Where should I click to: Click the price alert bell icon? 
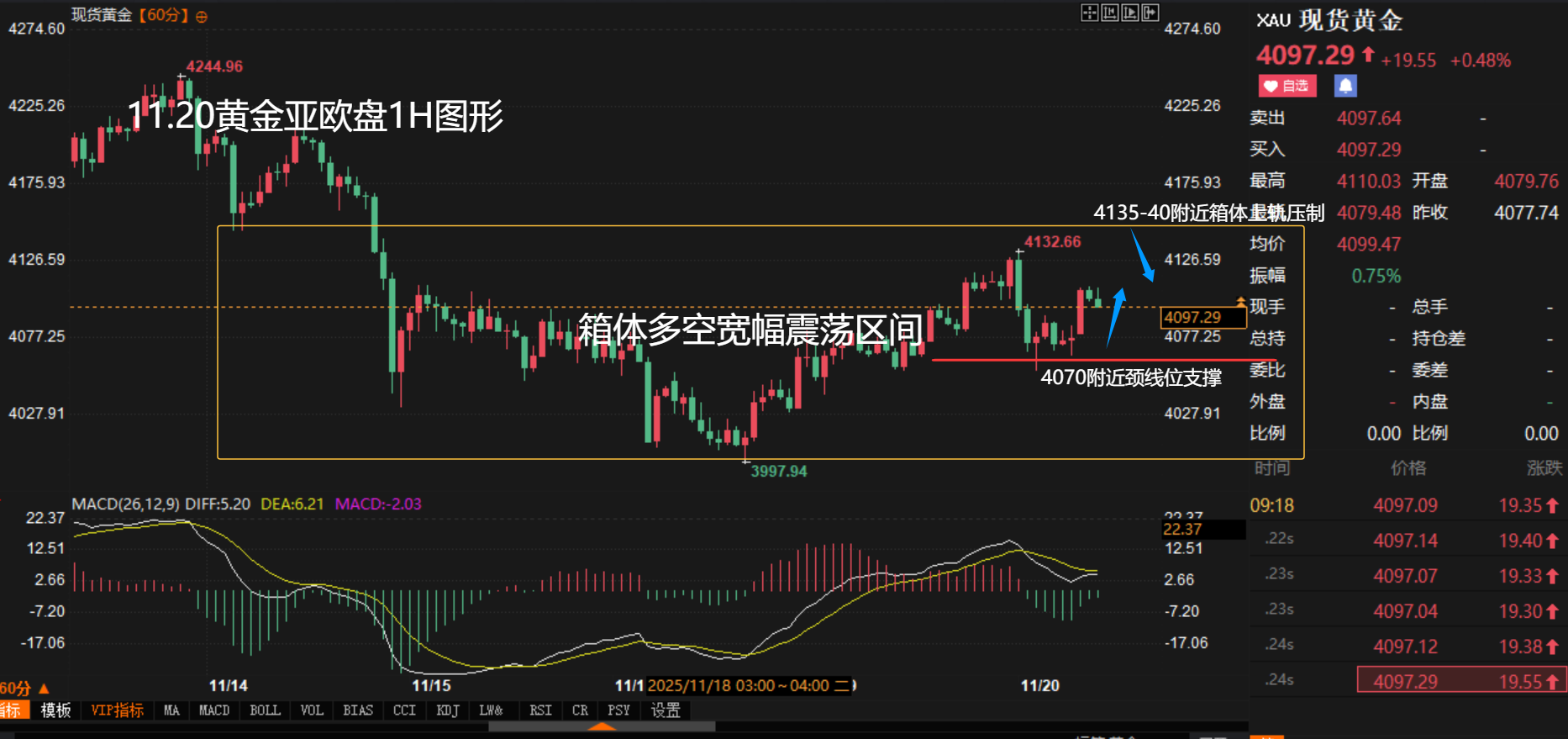tap(1345, 86)
